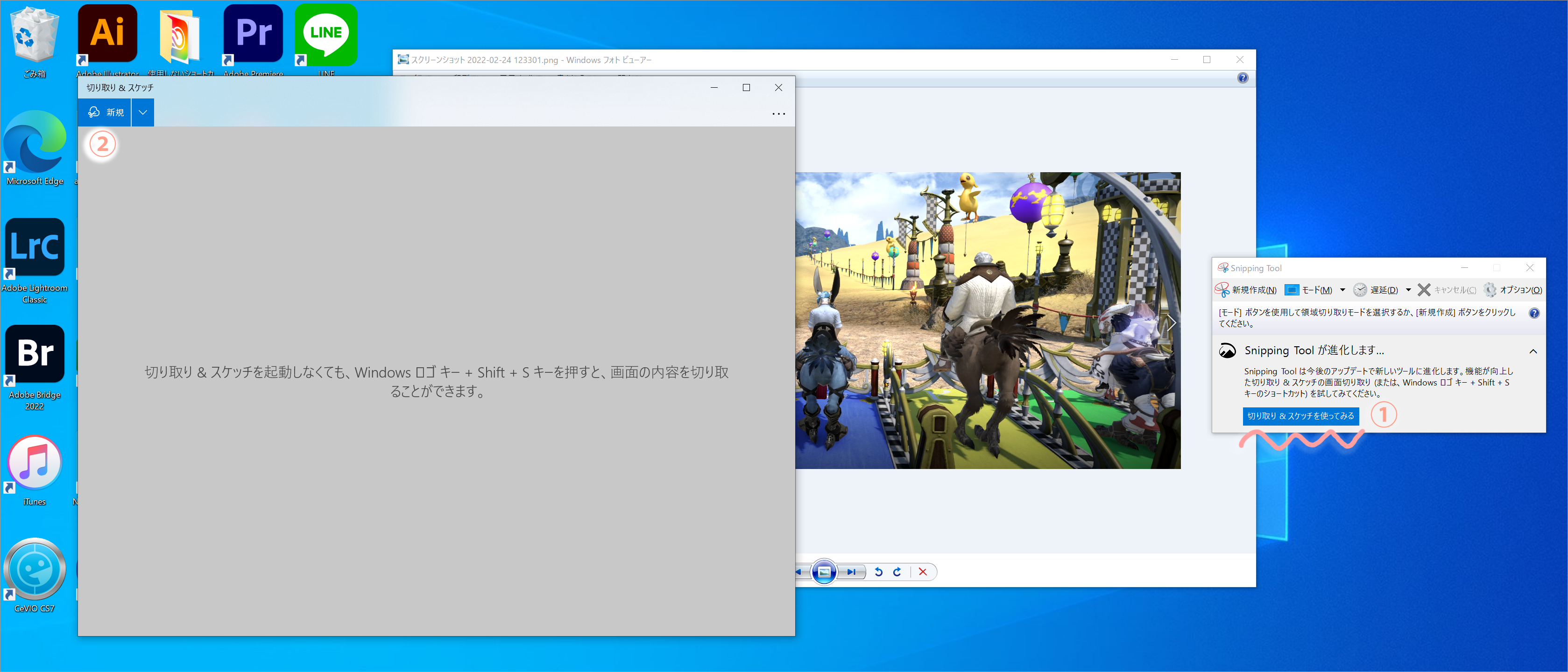Viewport: 1568px width, 672px height.
Task: Collapse the Snipping Tool が進化します section
Action: pyautogui.click(x=1533, y=351)
